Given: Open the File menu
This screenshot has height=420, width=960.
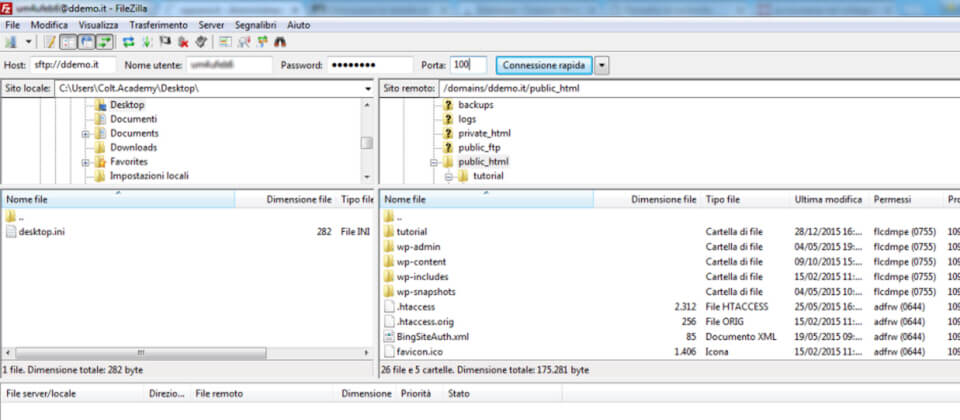Looking at the screenshot, I should coord(12,25).
